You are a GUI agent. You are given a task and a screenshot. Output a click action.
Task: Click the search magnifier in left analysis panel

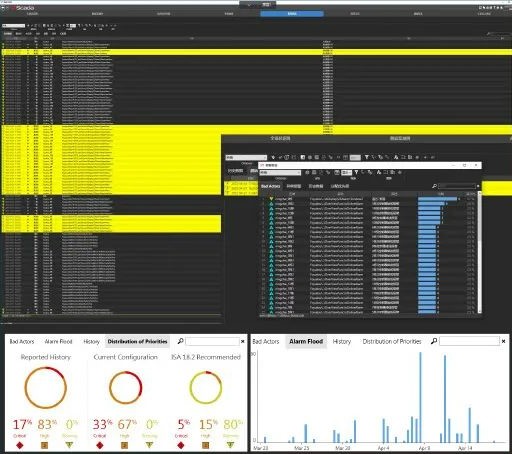pyautogui.click(x=180, y=341)
